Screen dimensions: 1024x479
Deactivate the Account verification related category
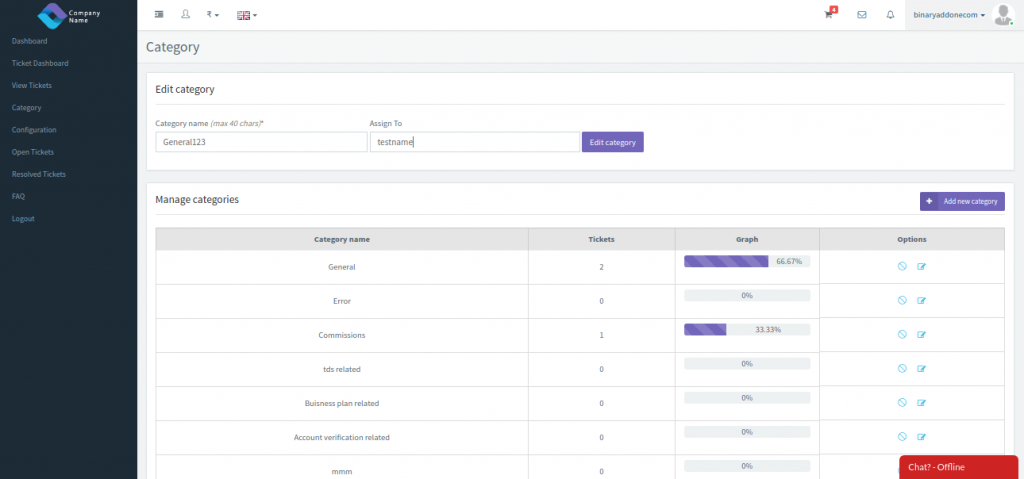[x=902, y=437]
